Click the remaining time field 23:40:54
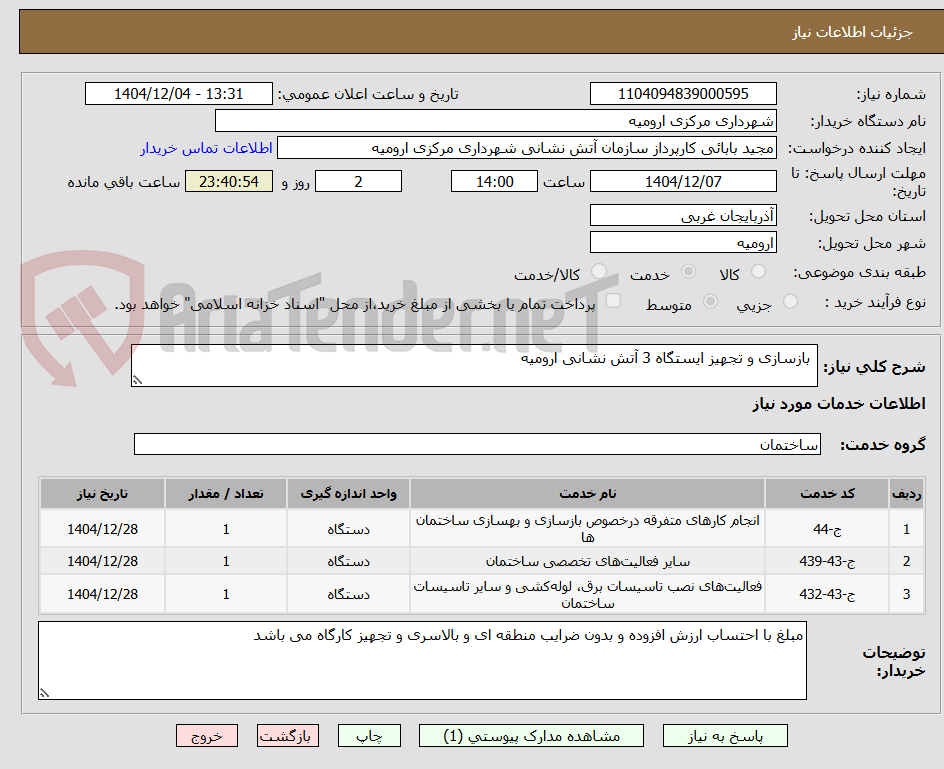Viewport: 944px width, 769px height. click(229, 181)
